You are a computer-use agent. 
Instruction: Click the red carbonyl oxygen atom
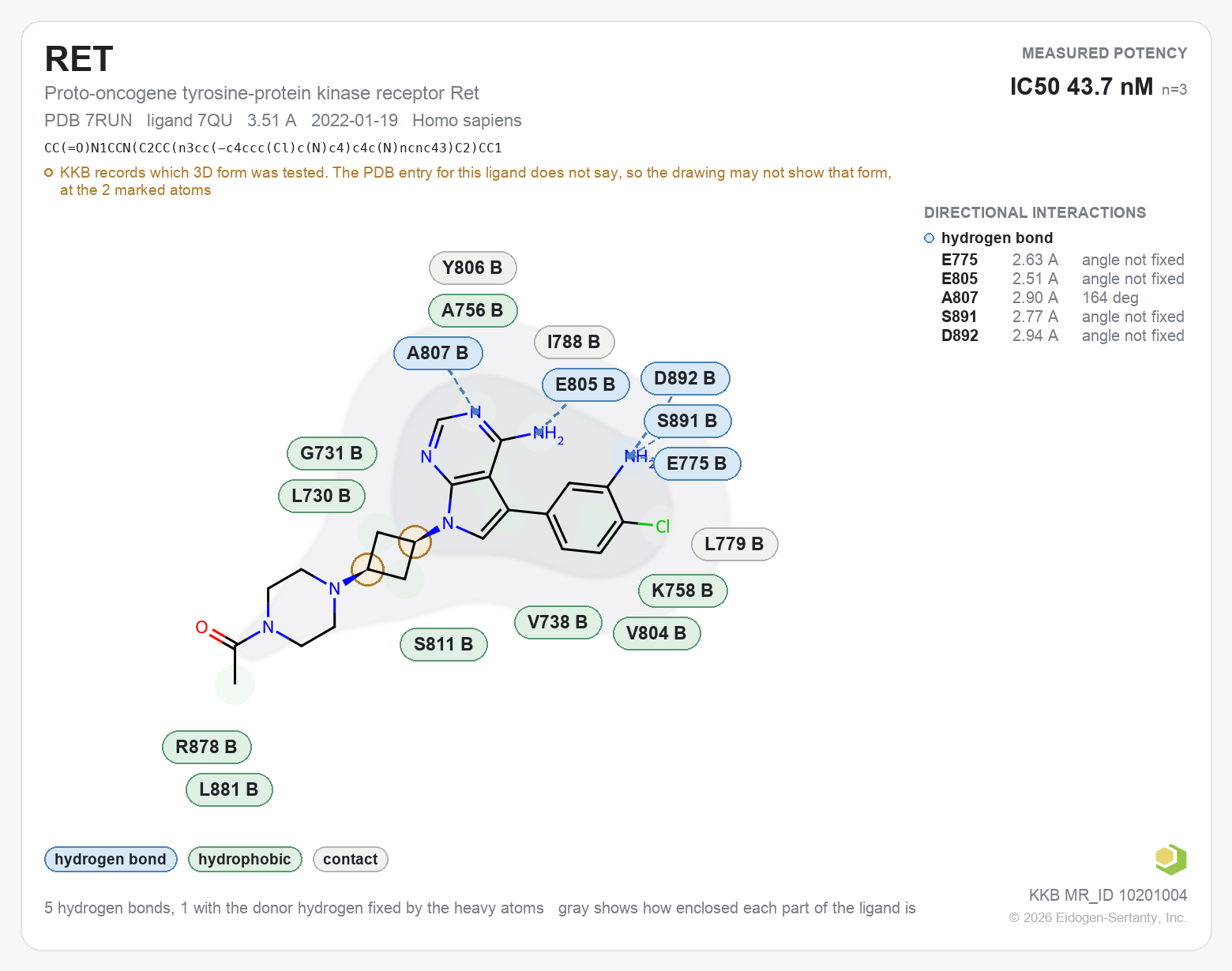pos(201,628)
